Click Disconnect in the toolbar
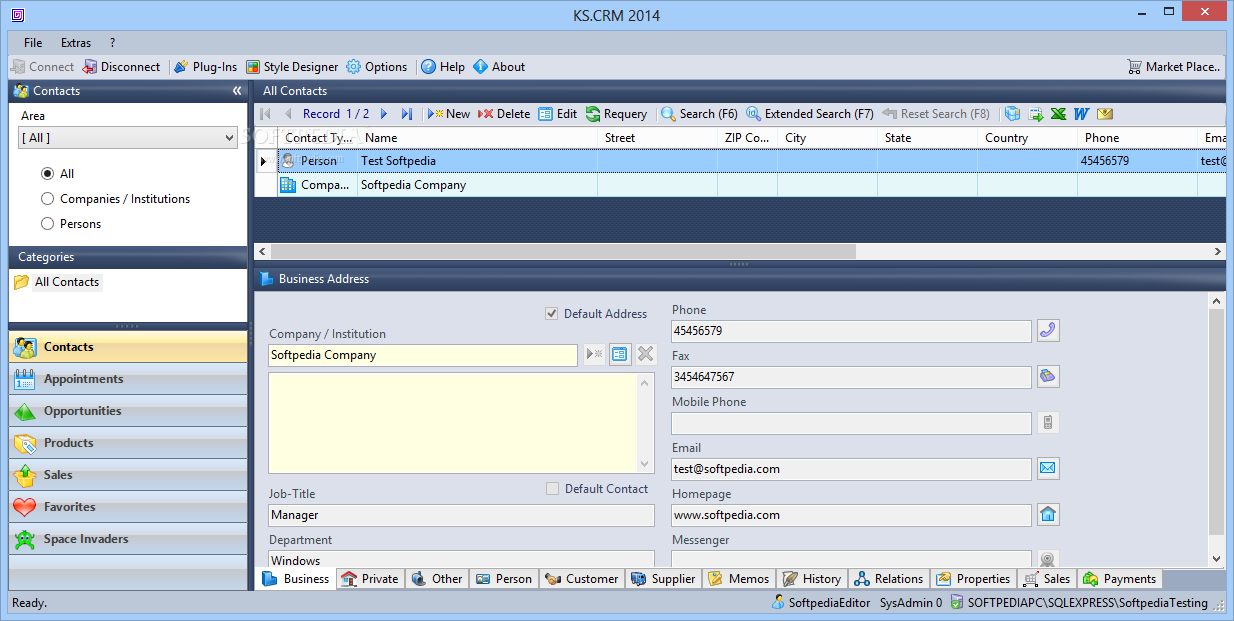The width and height of the screenshot is (1234, 621). click(x=122, y=67)
